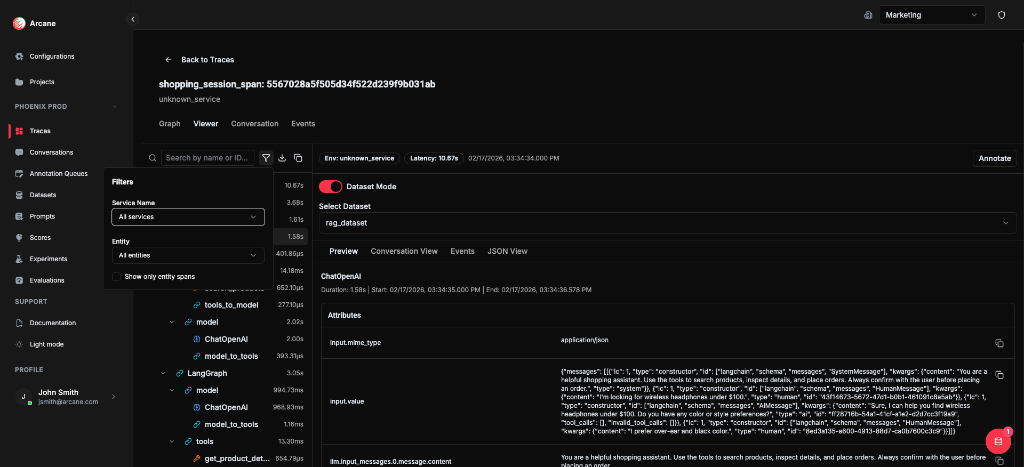
Task: Click the span search input field
Action: point(208,158)
